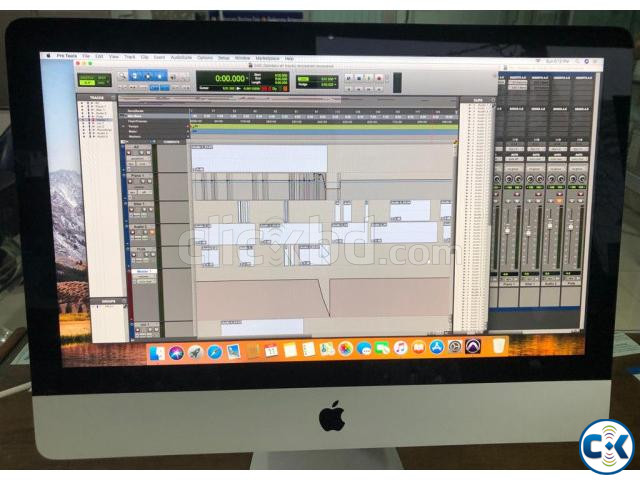640x480 pixels.
Task: Unmute the Audio 1 track orange button
Action: point(152,232)
